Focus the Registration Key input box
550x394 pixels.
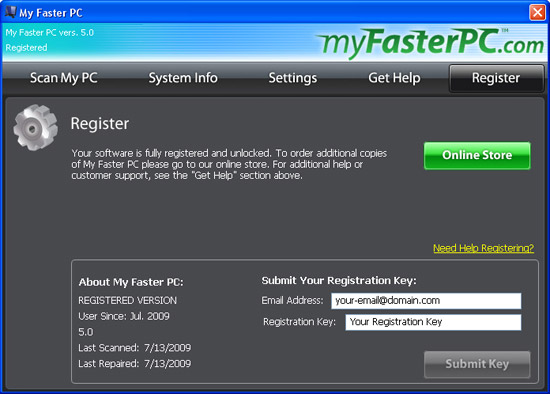pos(433,322)
